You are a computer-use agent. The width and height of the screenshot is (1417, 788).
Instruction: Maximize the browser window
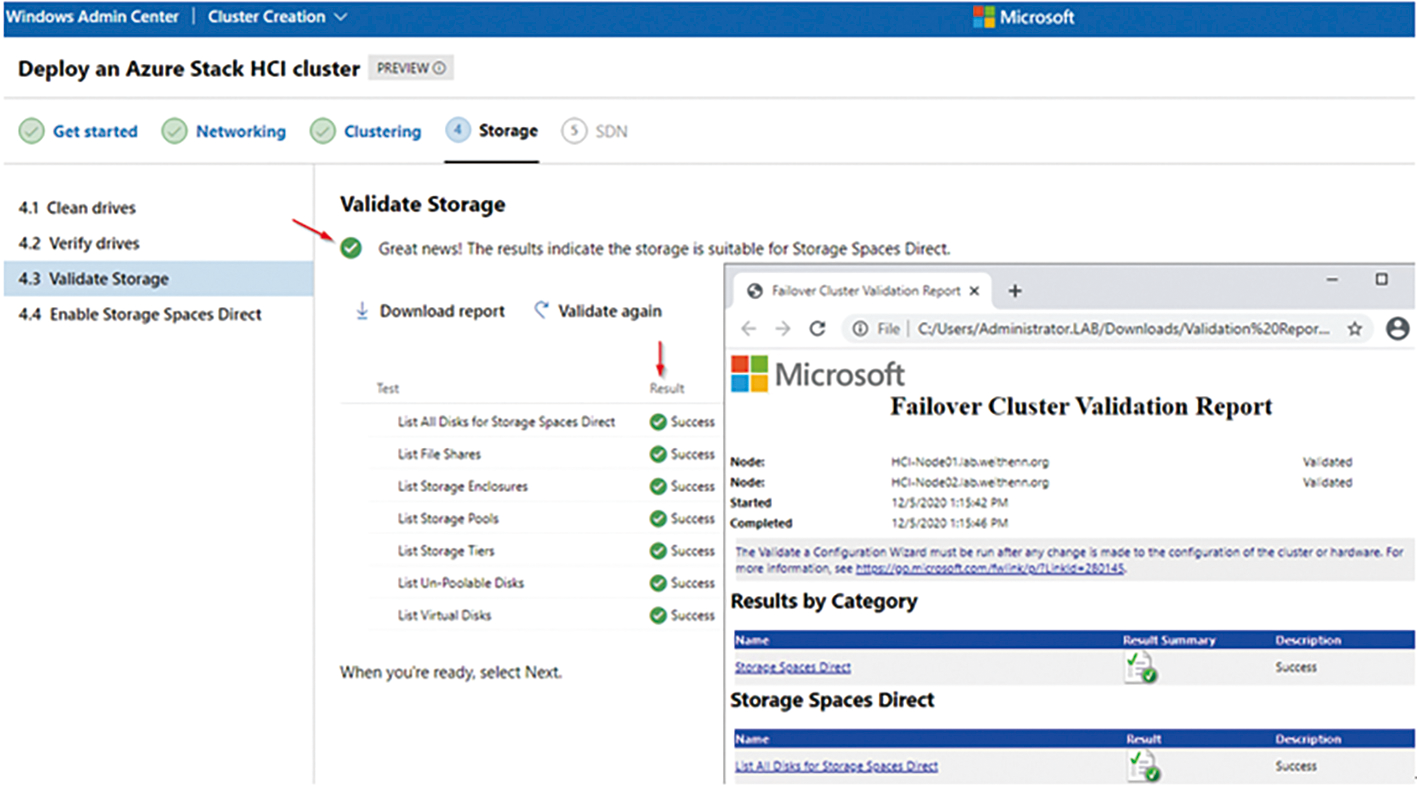pyautogui.click(x=1382, y=280)
